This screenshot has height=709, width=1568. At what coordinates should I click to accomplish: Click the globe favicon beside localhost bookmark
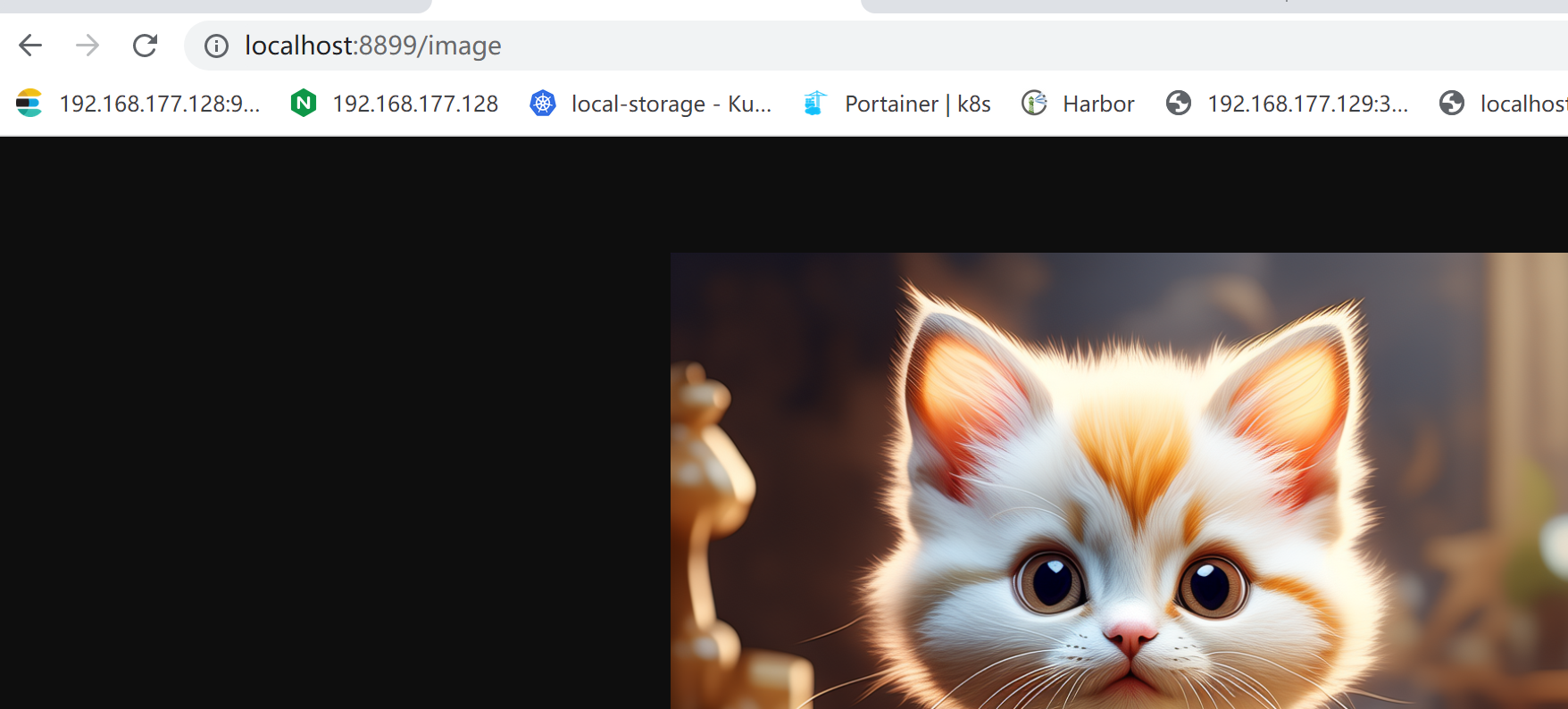pyautogui.click(x=1452, y=104)
